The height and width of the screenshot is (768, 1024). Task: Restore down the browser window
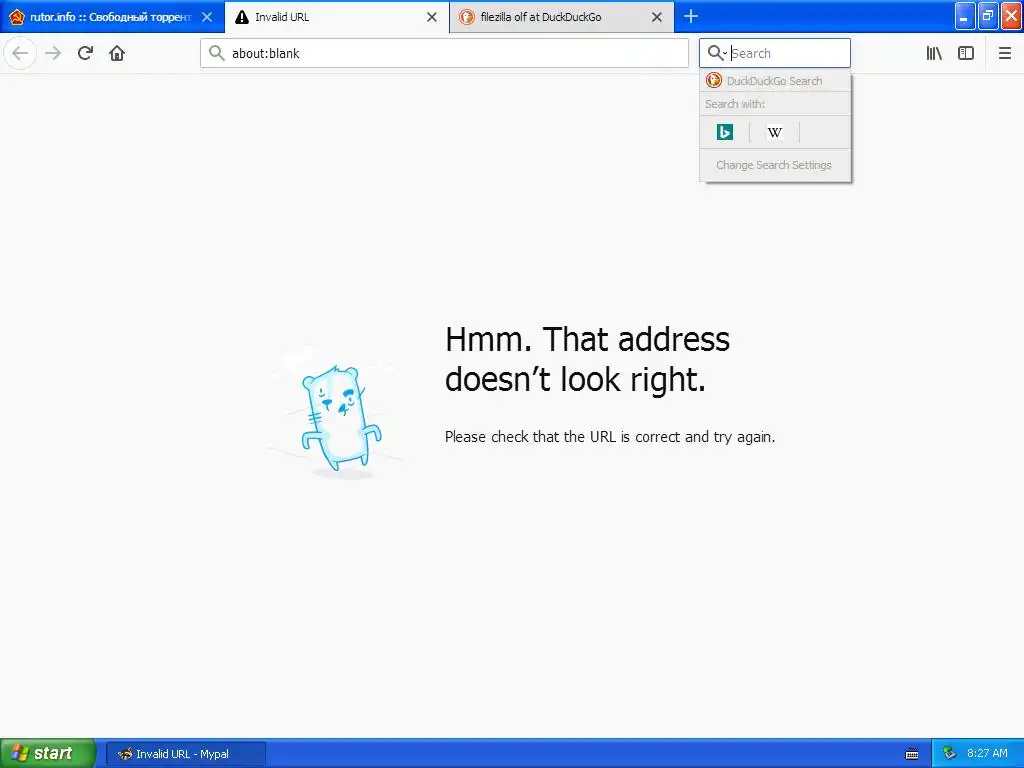point(988,16)
